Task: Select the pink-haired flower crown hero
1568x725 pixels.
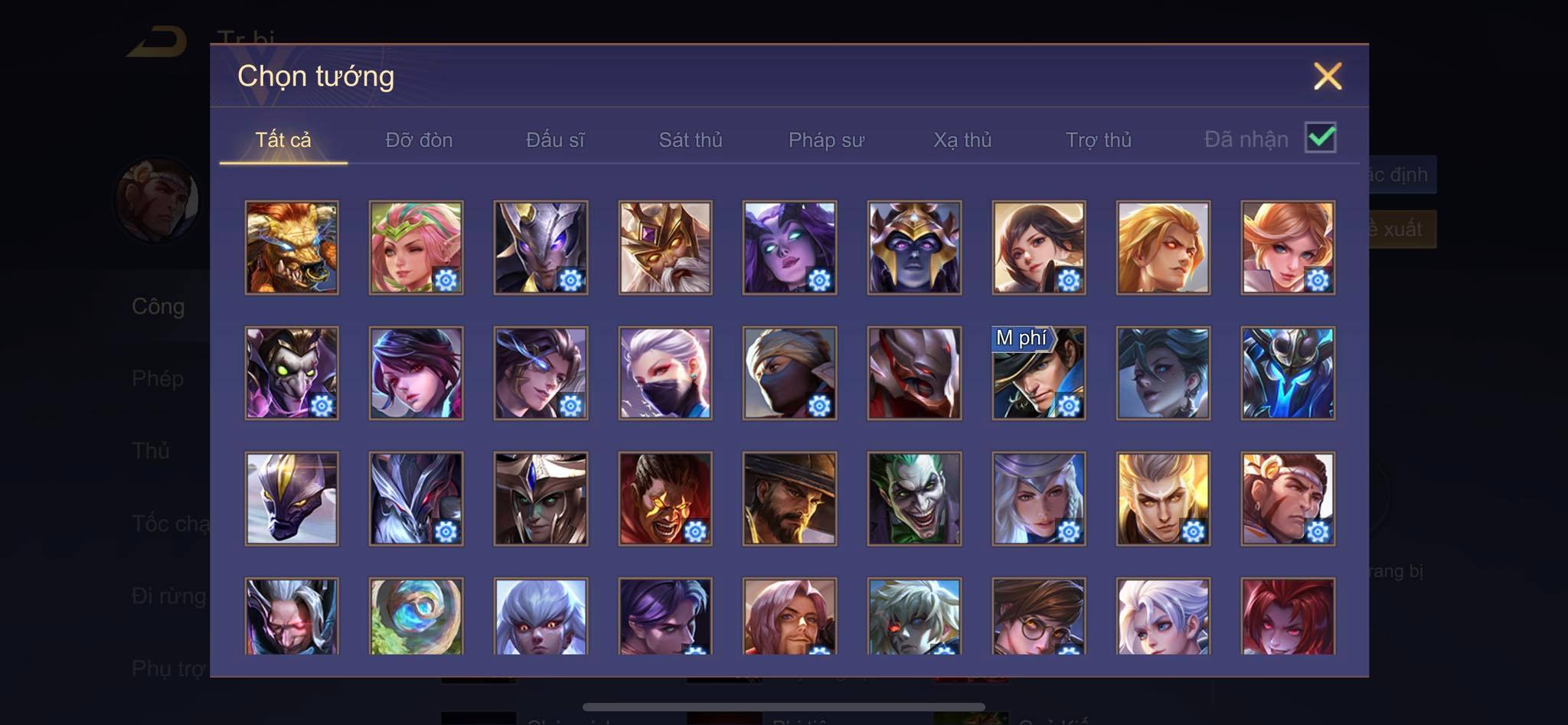Action: click(416, 247)
